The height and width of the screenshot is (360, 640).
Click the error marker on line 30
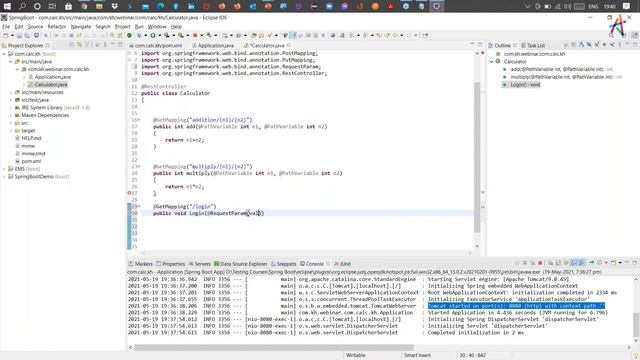(130, 213)
